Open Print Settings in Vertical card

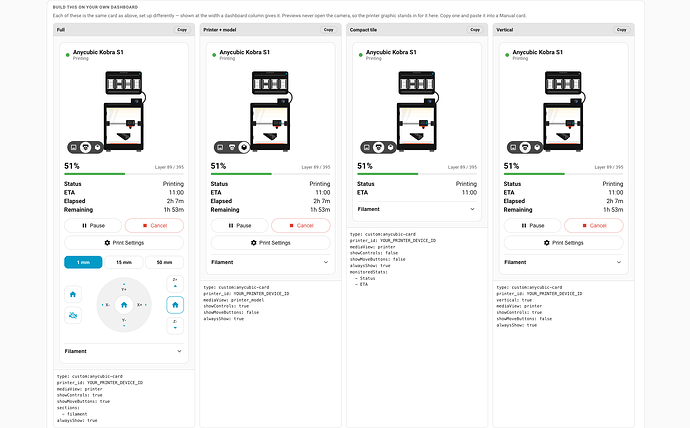coord(563,243)
